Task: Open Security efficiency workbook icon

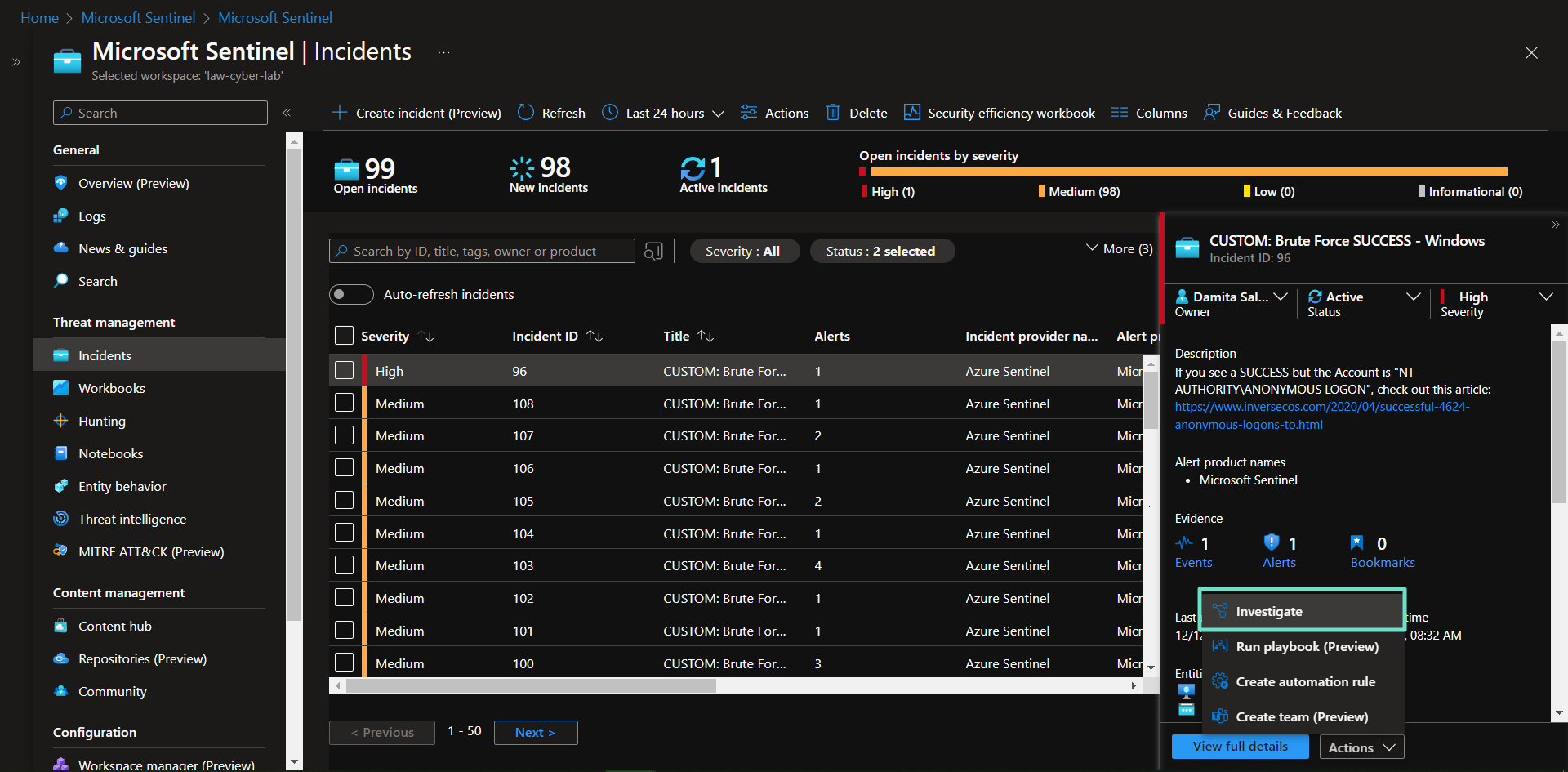Action: (x=912, y=113)
